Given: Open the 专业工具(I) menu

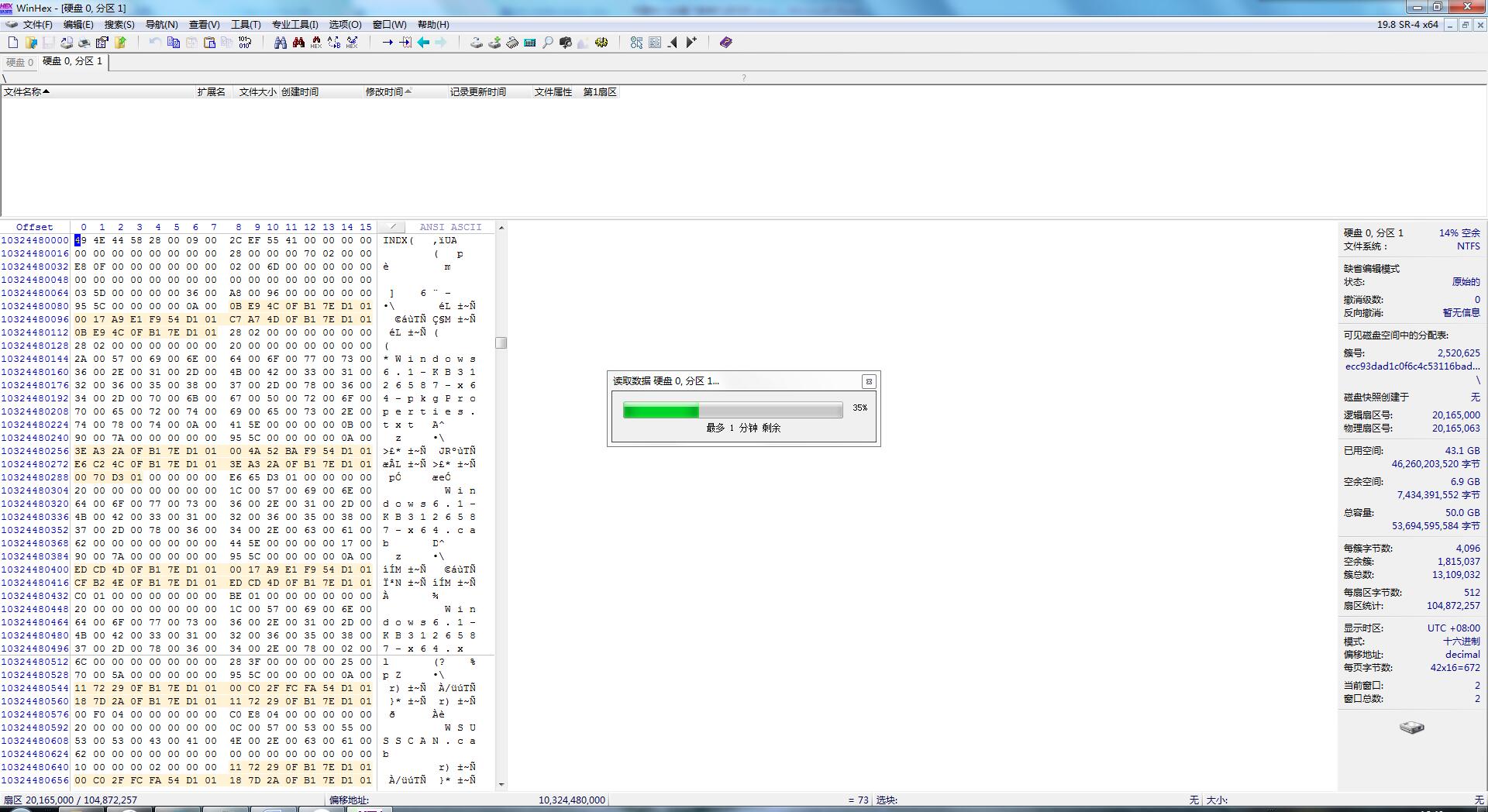Looking at the screenshot, I should 294,25.
